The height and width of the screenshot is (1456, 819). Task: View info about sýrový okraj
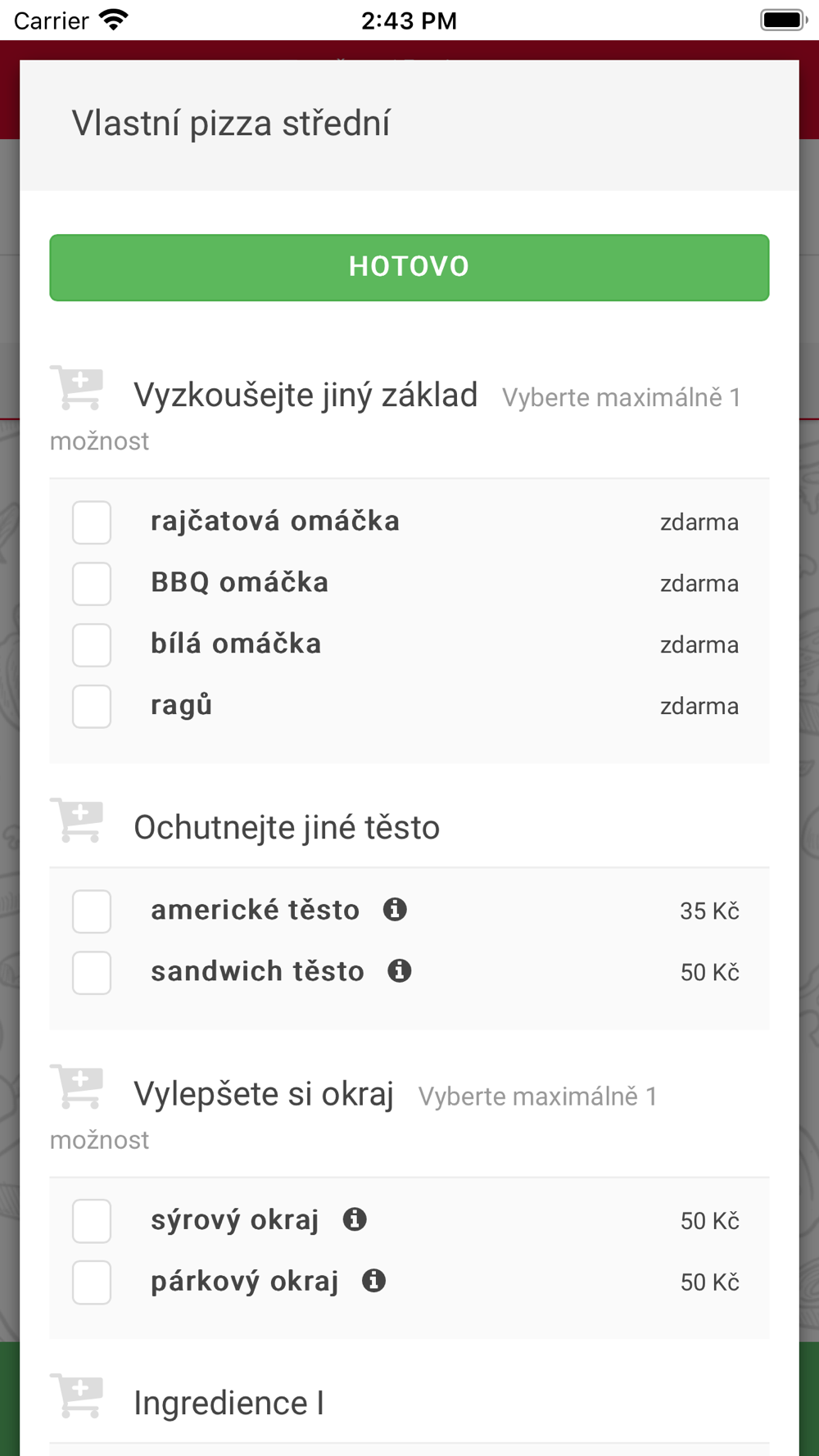[355, 1219]
